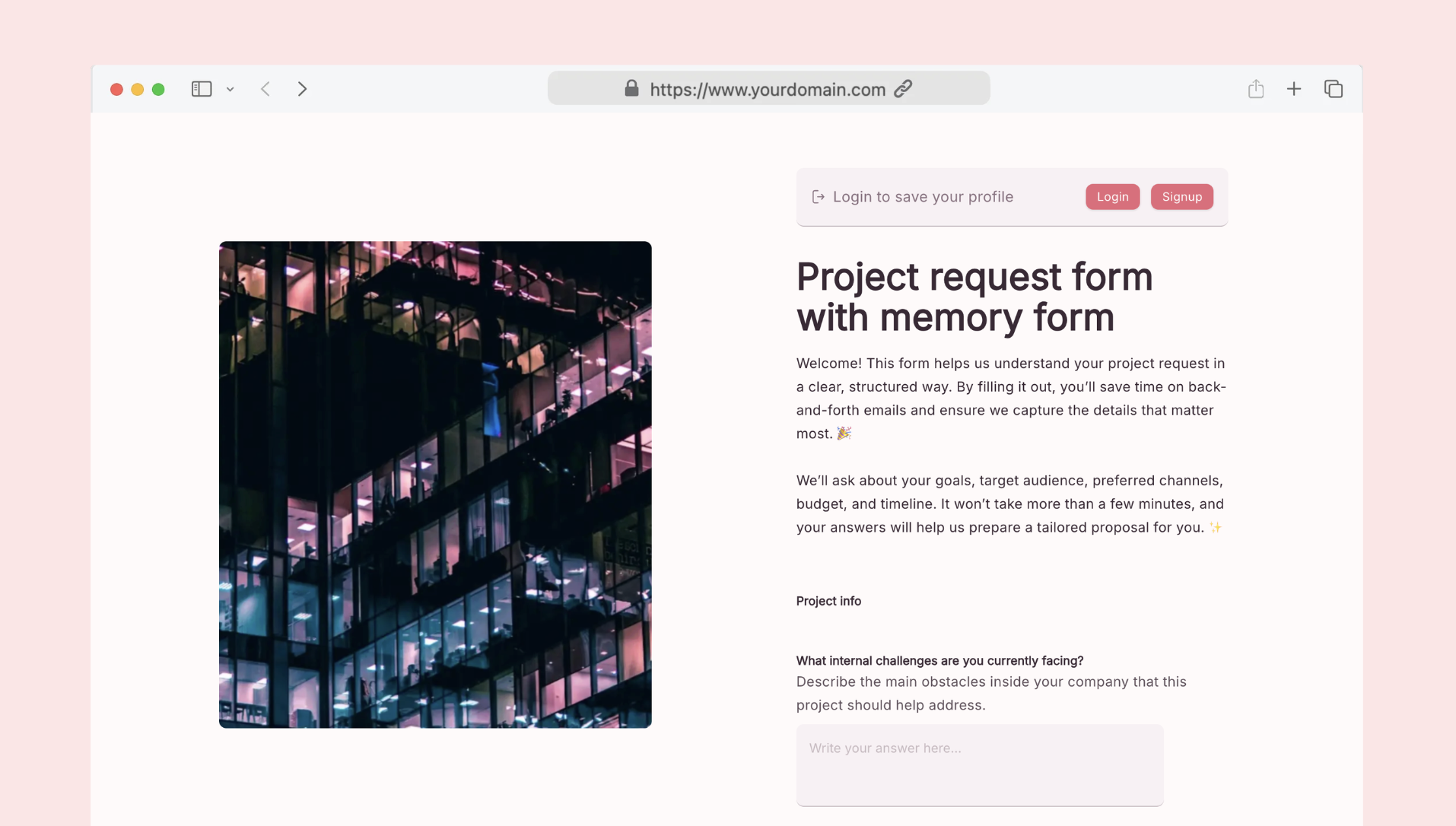Click the Login button
1456x826 pixels.
click(x=1112, y=197)
